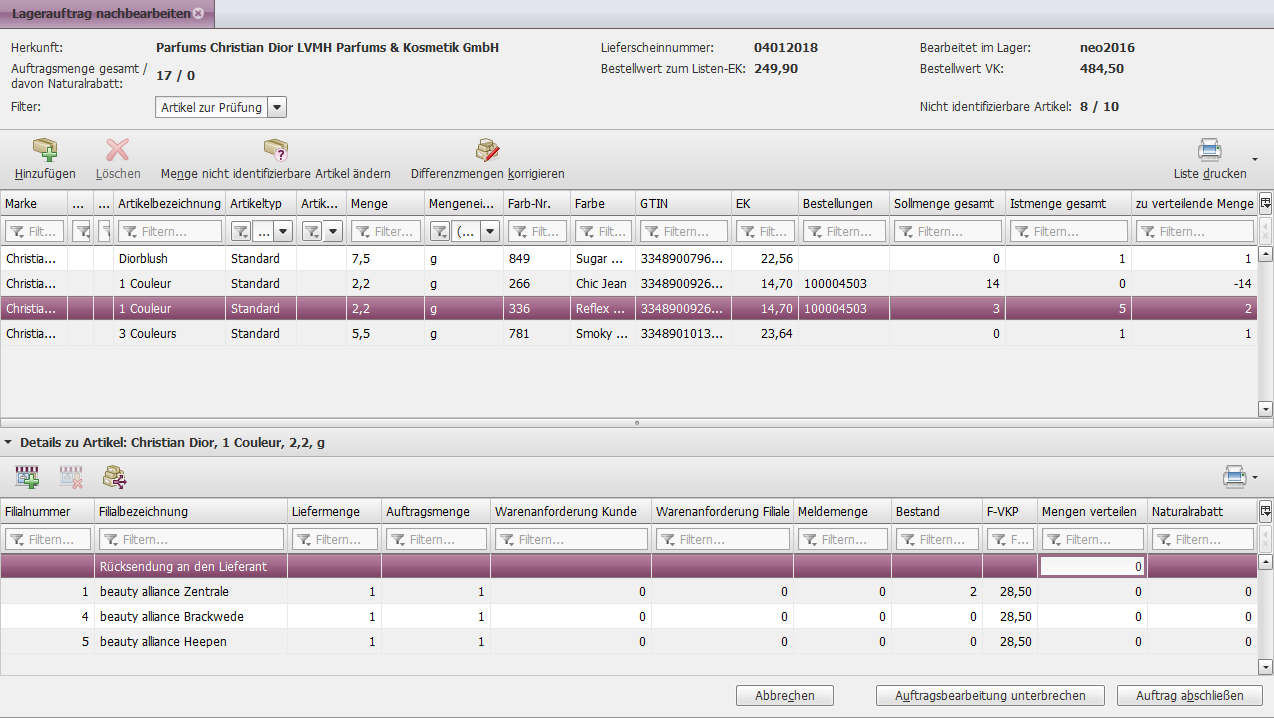
Task: Click the greyed remove-branch store icon
Action: [71, 477]
